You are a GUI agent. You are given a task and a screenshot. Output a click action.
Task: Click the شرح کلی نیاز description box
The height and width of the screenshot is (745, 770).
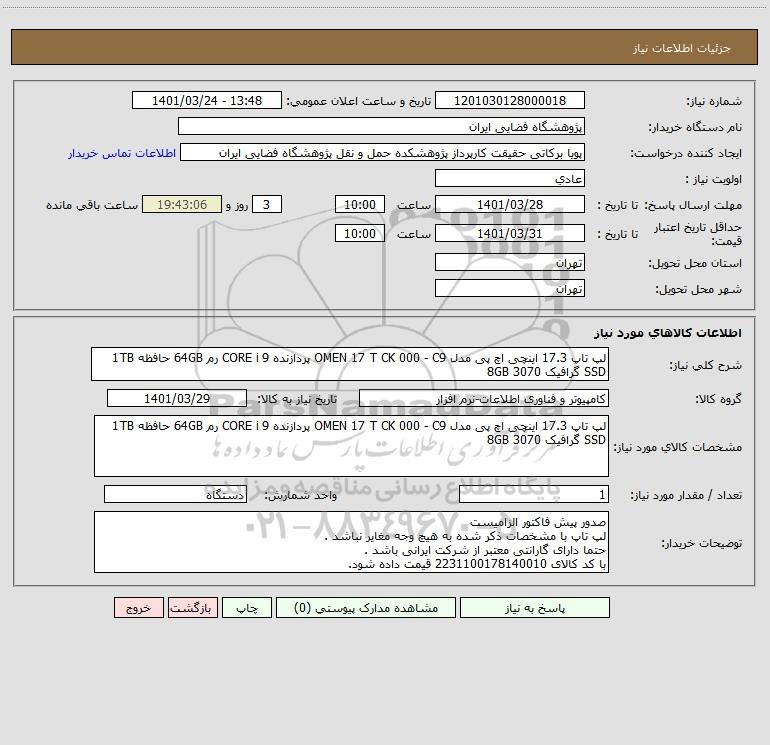pos(350,364)
